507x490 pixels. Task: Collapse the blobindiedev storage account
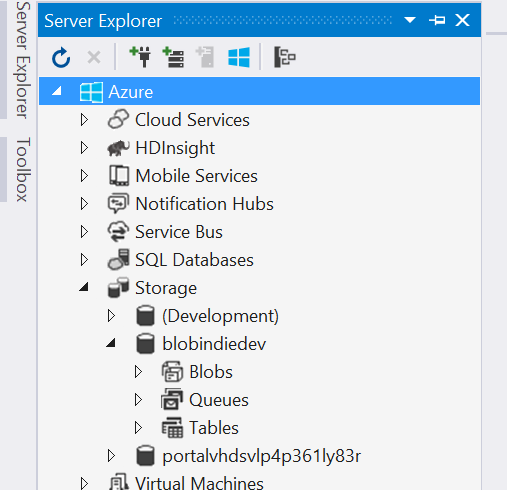(111, 343)
